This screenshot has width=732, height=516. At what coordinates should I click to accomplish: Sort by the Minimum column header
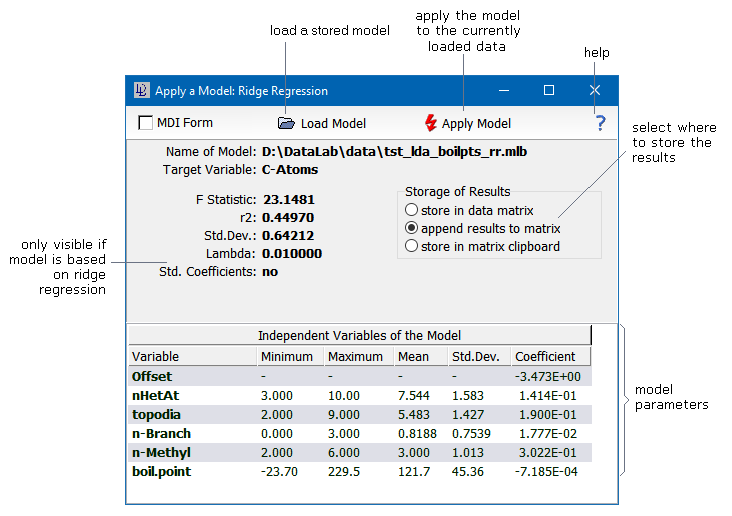tap(288, 356)
